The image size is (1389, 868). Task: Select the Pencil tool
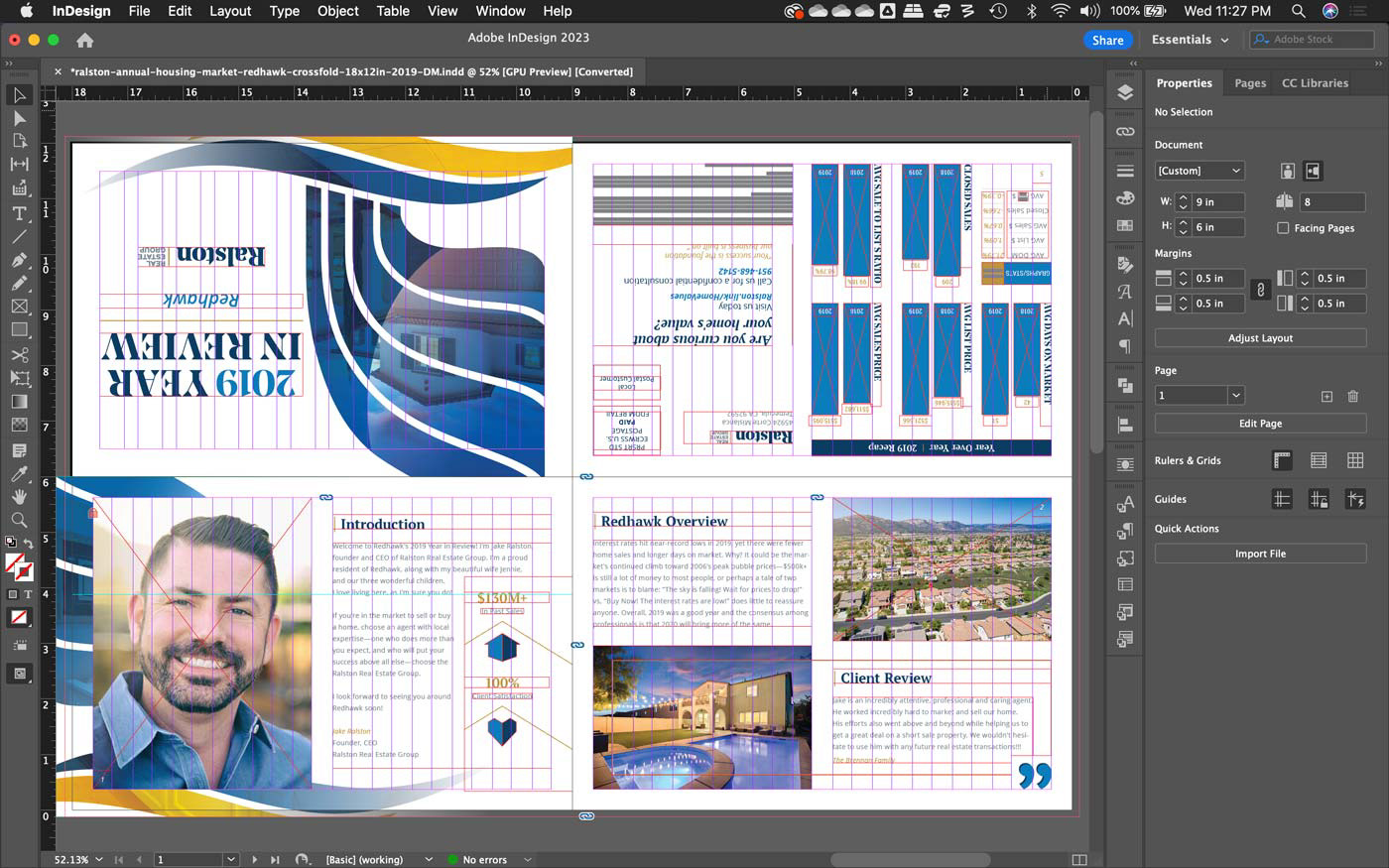19,284
